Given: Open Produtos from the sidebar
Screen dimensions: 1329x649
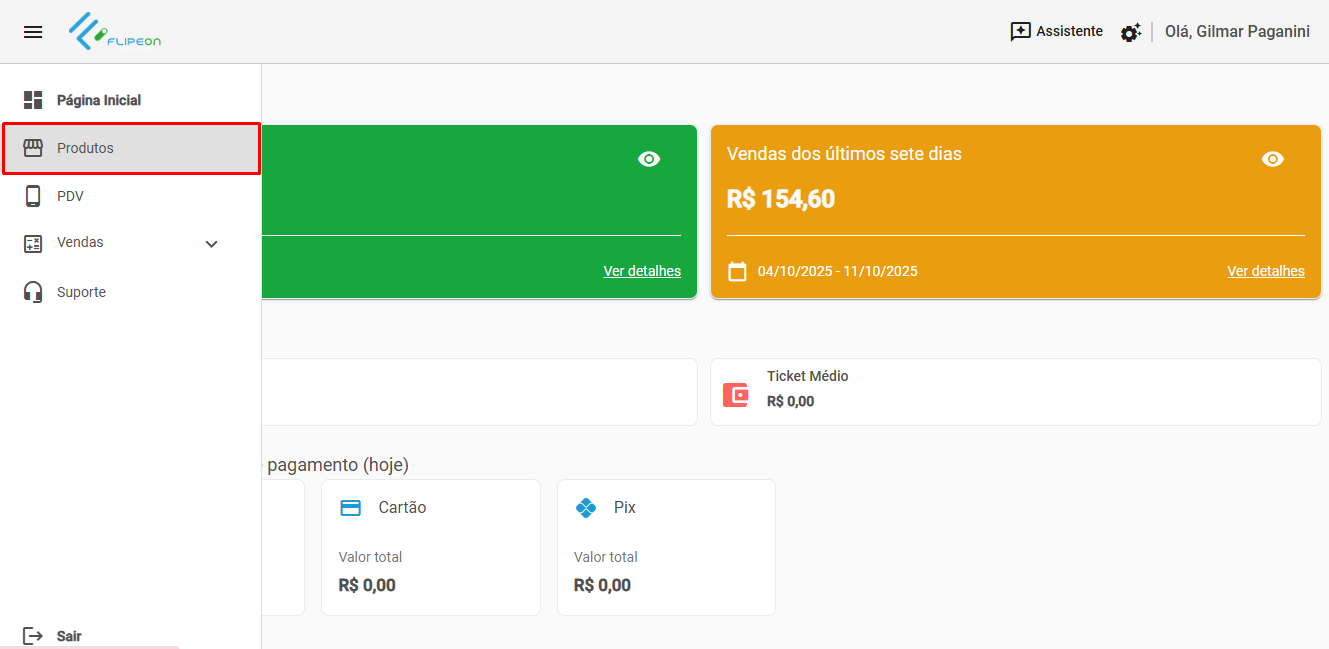Looking at the screenshot, I should 85,148.
